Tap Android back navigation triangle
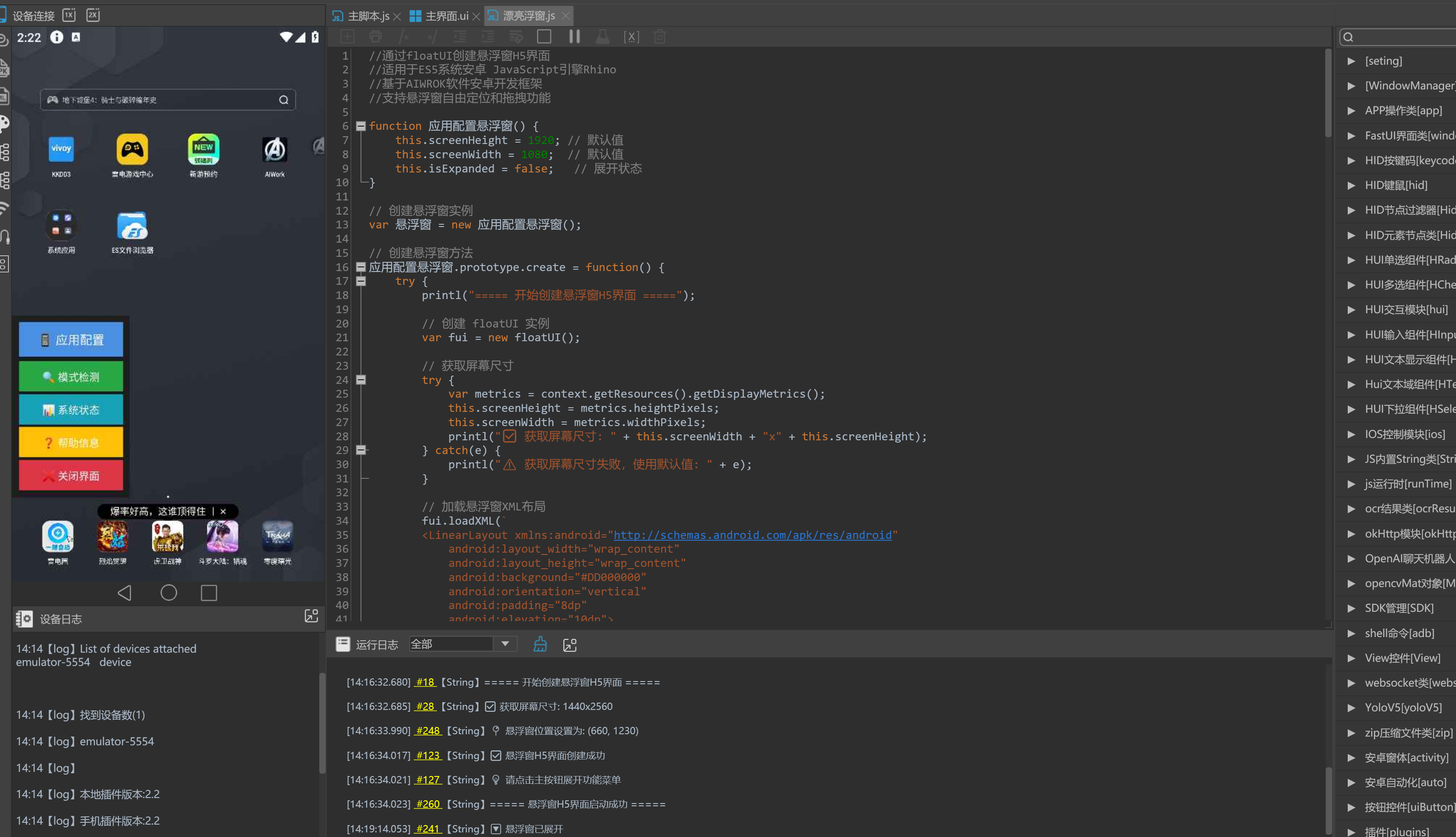 (x=125, y=593)
